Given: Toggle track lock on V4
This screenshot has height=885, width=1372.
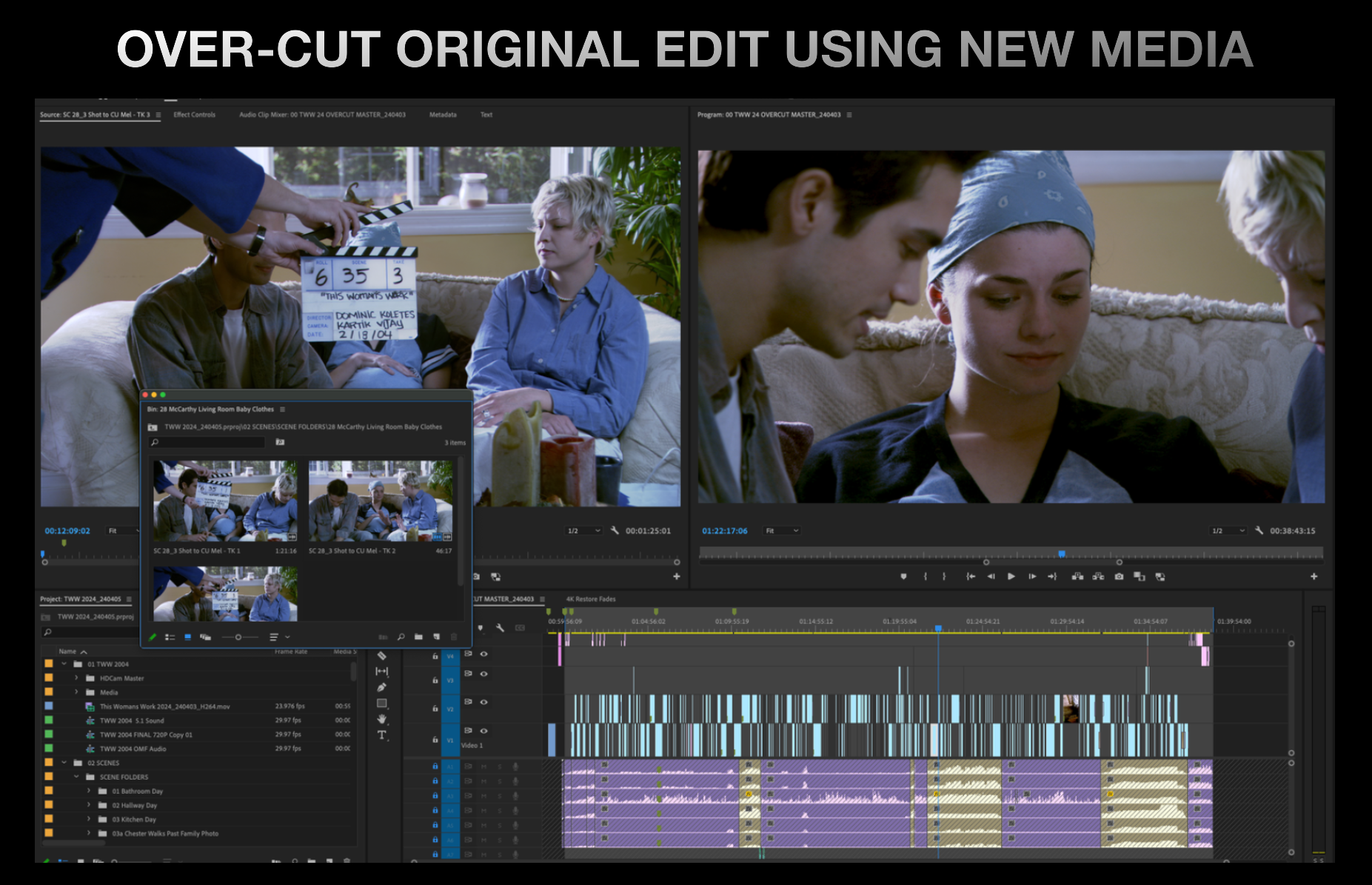Looking at the screenshot, I should click(x=435, y=656).
